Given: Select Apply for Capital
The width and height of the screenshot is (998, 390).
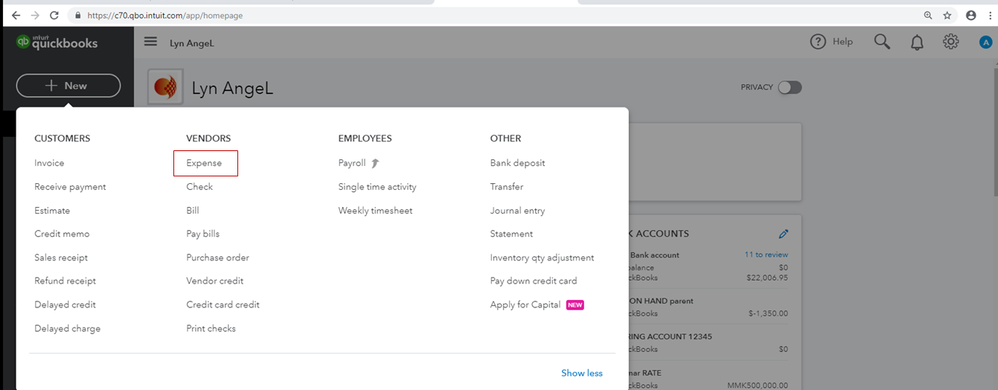Looking at the screenshot, I should coord(525,305).
